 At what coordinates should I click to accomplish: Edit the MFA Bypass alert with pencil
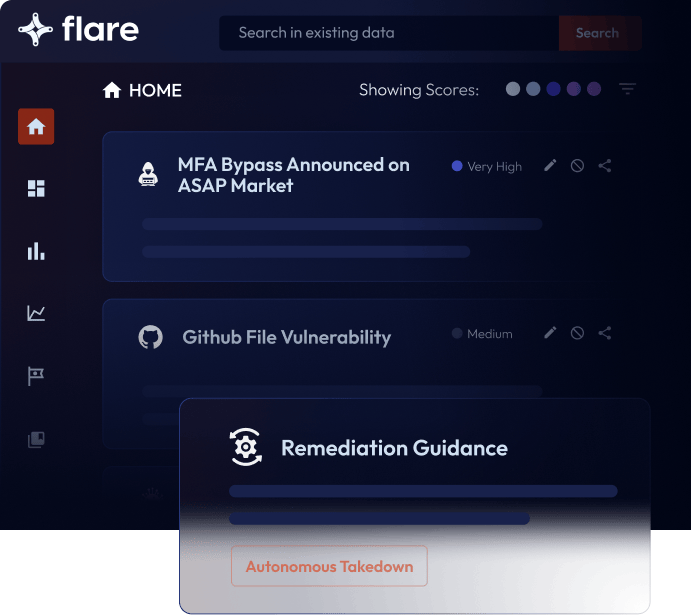550,166
